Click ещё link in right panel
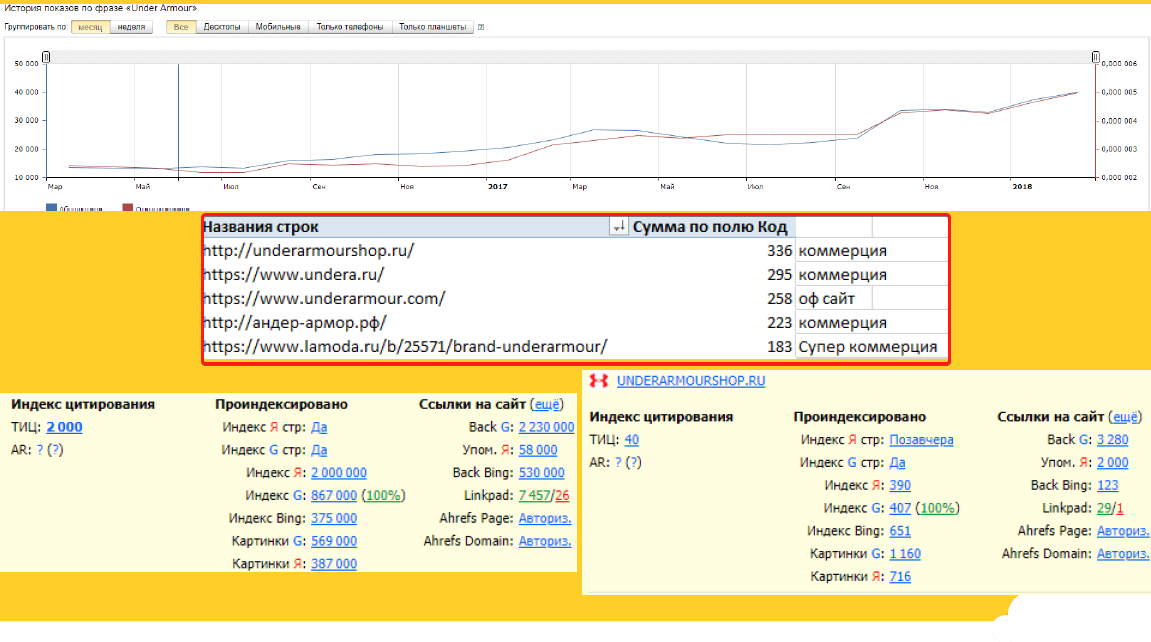This screenshot has height=642, width=1151. (x=1125, y=417)
